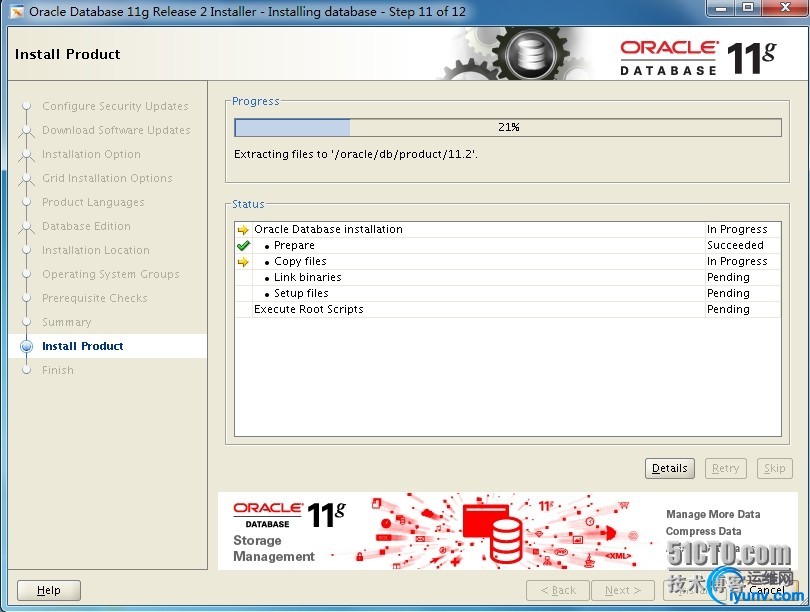
Task: Click the Skip button
Action: 774,468
